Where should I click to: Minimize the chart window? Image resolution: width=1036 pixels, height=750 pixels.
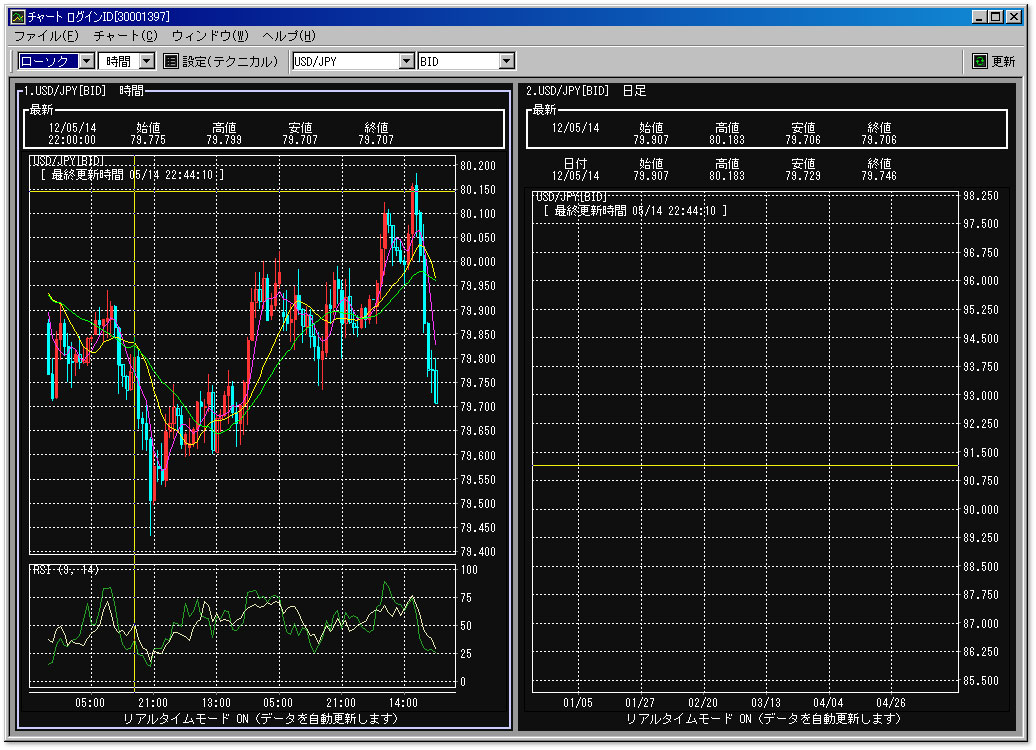click(x=980, y=17)
